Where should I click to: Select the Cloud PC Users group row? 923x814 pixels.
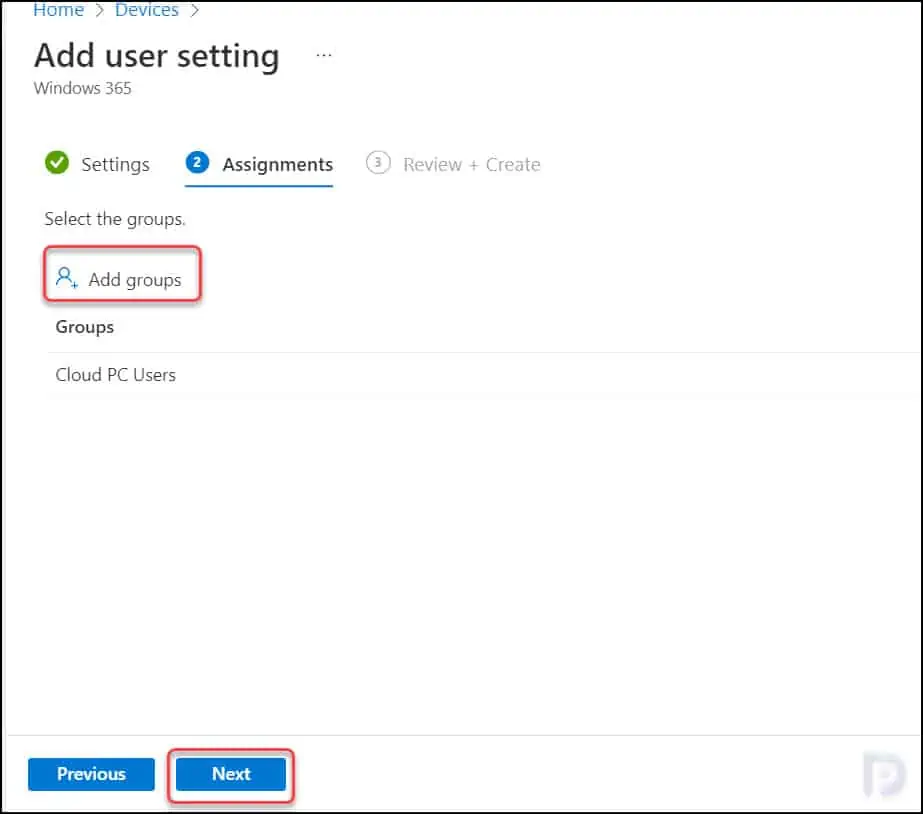point(484,375)
